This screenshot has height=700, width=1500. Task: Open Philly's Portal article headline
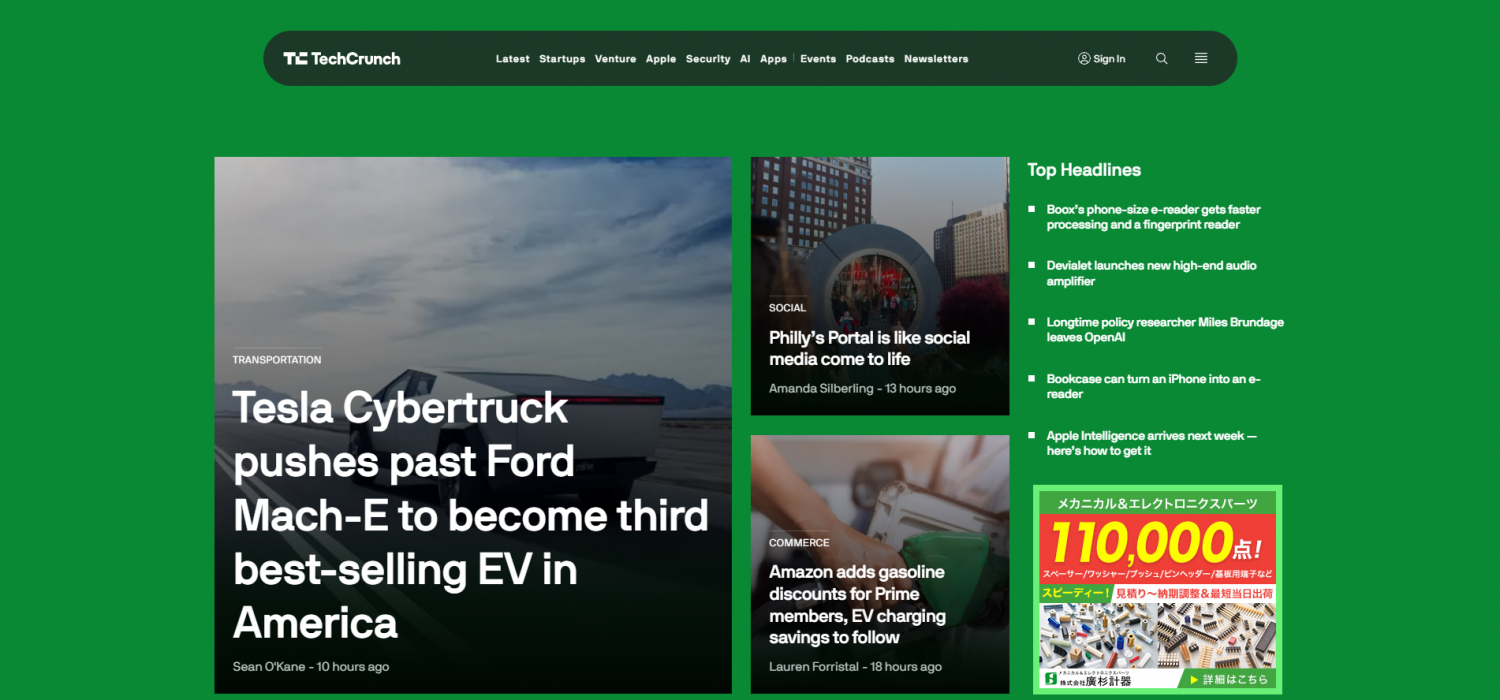pos(869,348)
